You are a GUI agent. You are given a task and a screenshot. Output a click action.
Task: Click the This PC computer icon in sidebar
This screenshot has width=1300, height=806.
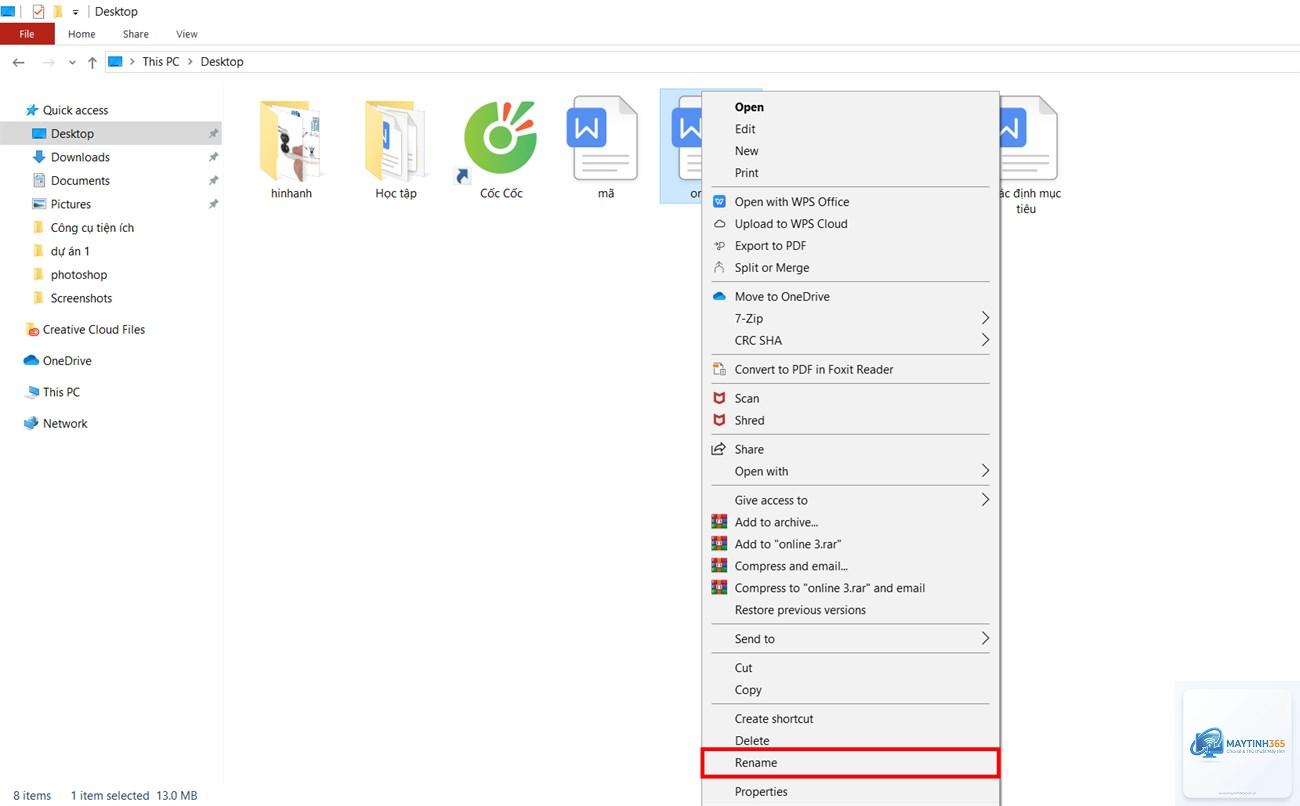tap(32, 392)
